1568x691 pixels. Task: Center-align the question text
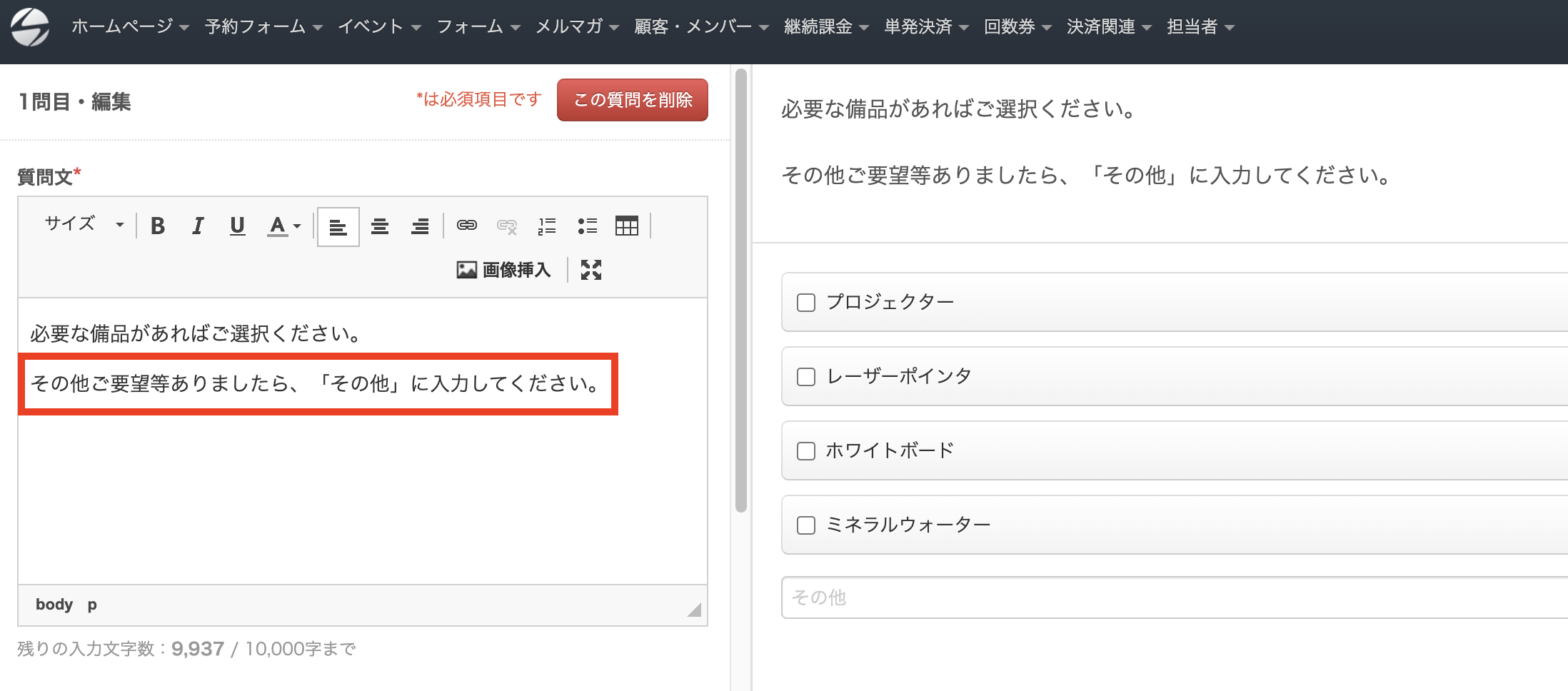(x=379, y=226)
